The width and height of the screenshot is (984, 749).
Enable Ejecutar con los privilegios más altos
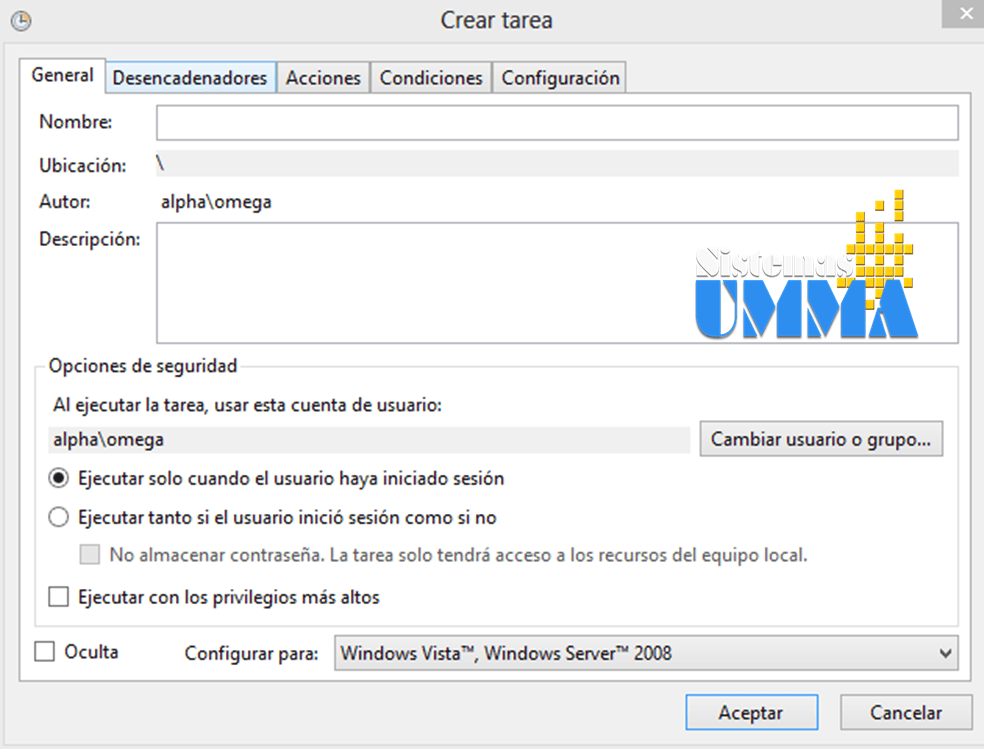click(58, 595)
